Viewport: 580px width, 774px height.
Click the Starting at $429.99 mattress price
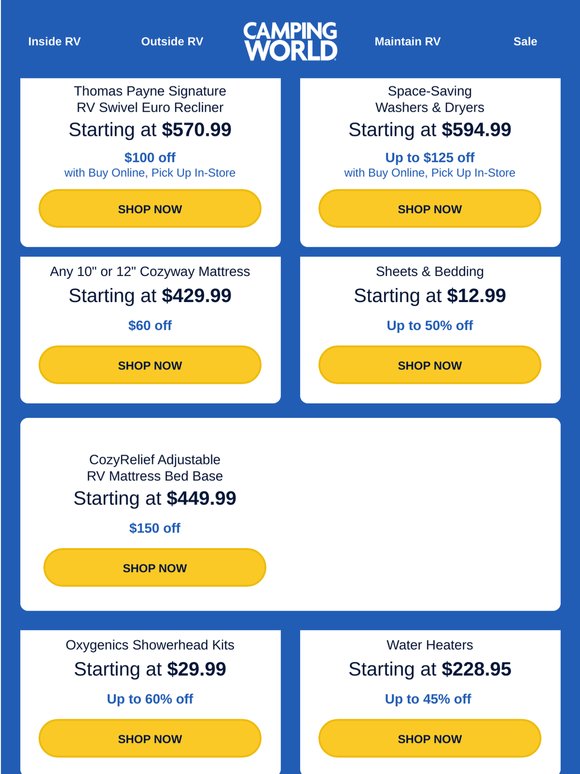(150, 296)
